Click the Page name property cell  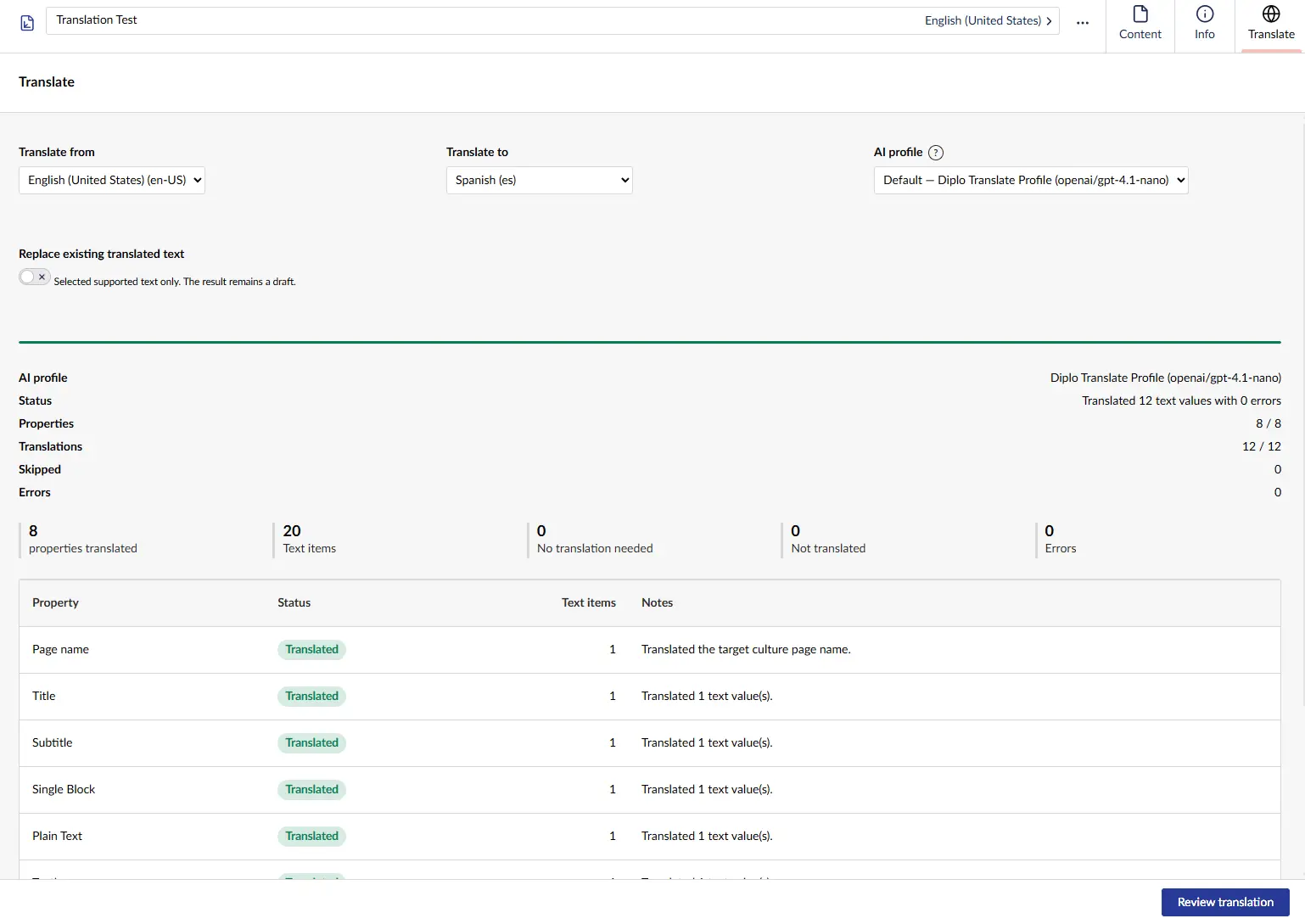60,650
